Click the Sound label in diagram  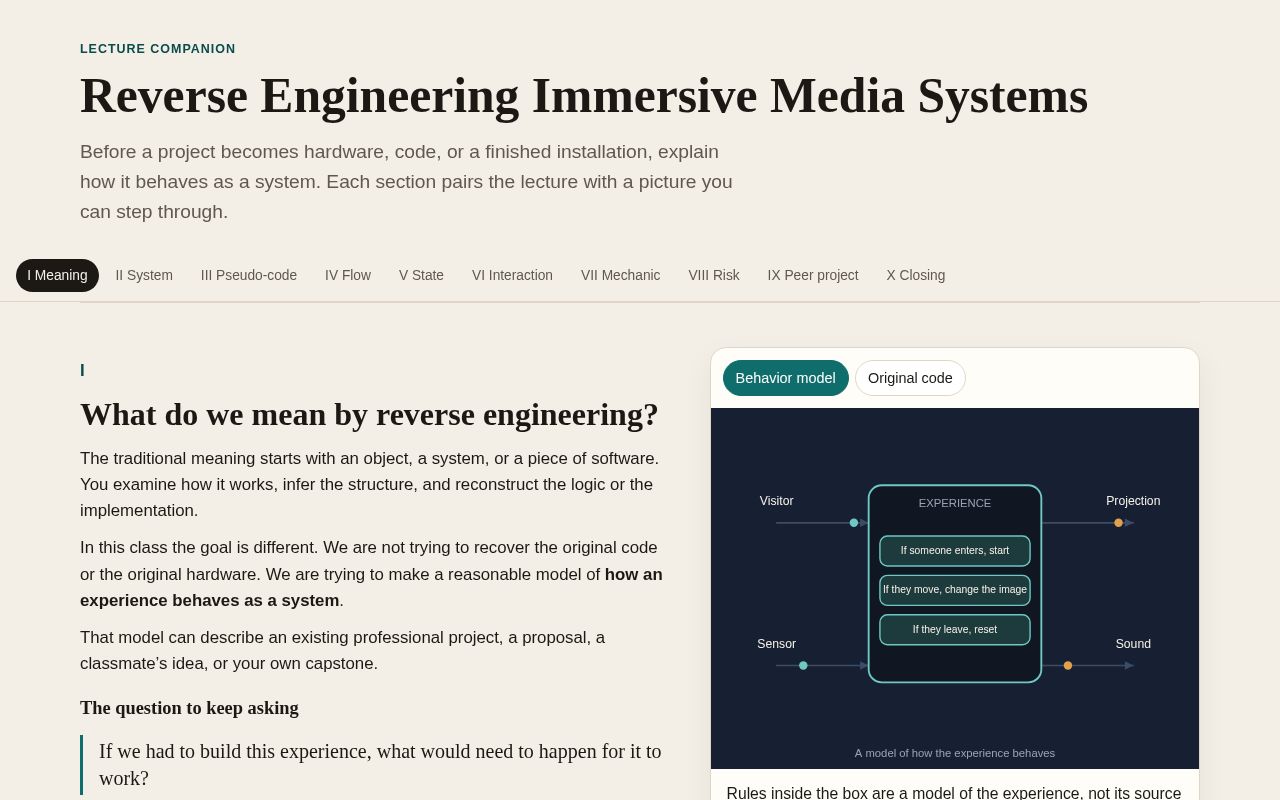click(x=1133, y=644)
